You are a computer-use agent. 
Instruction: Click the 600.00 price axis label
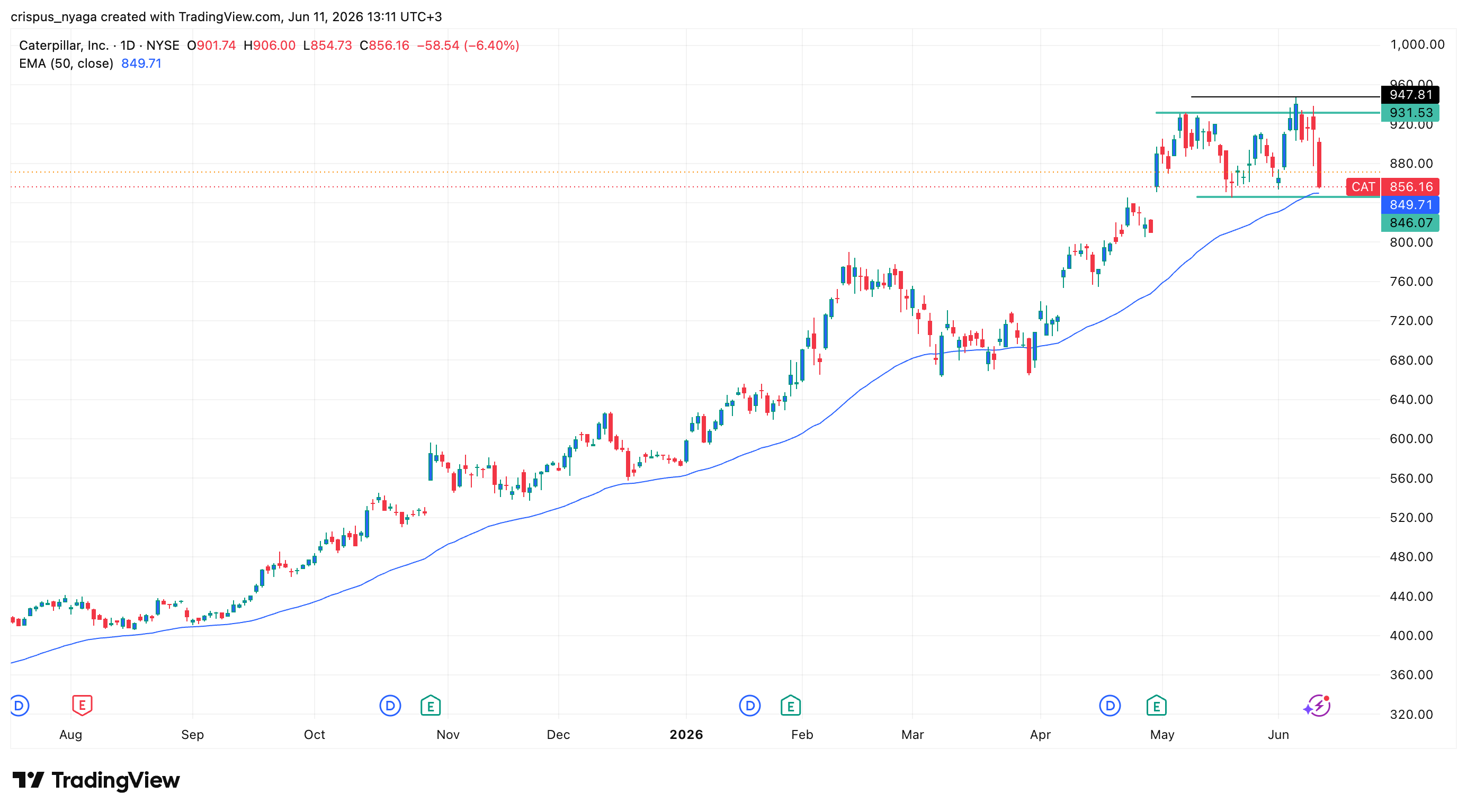tap(1411, 439)
